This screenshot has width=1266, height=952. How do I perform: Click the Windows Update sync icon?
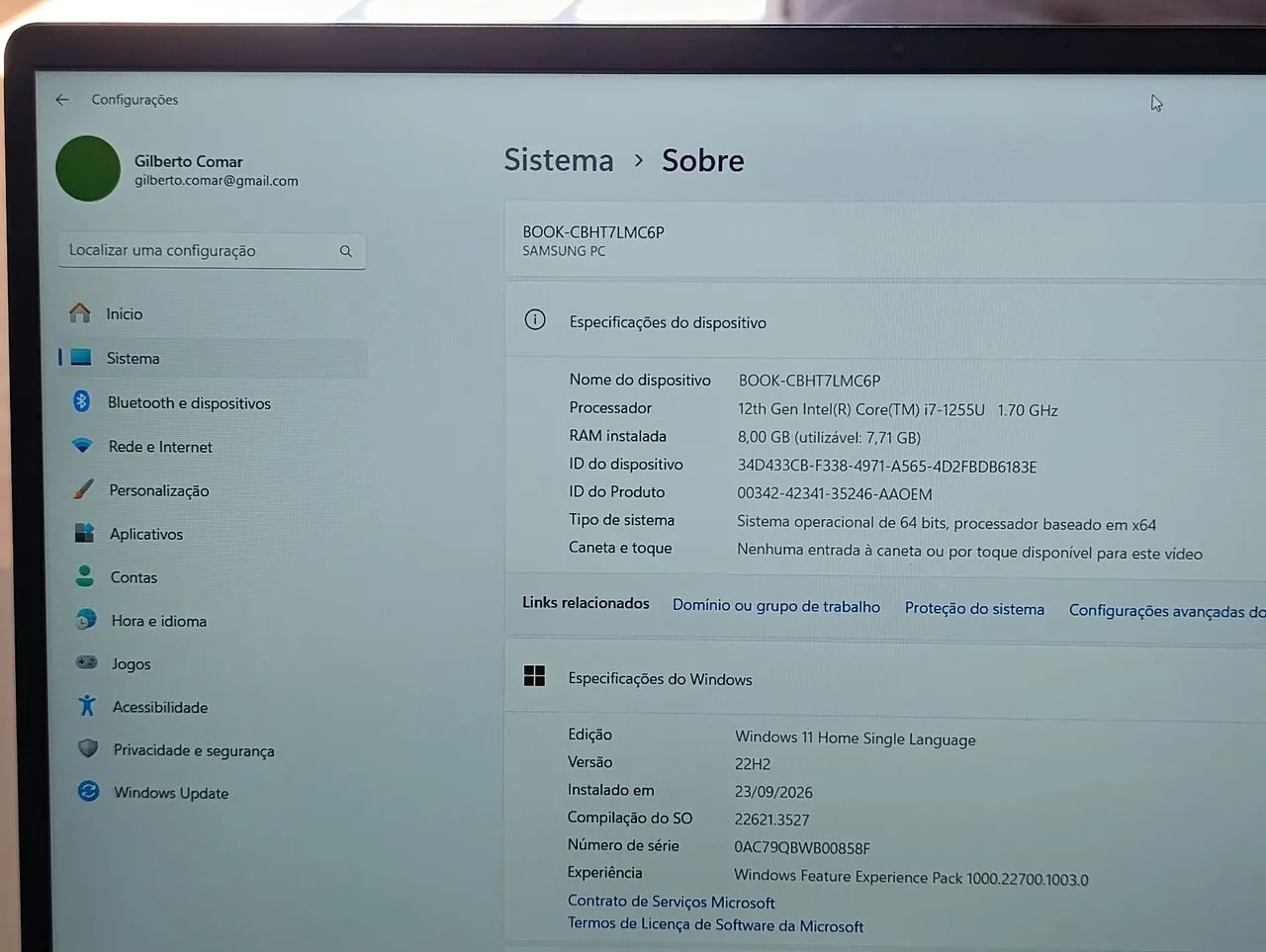pos(89,791)
